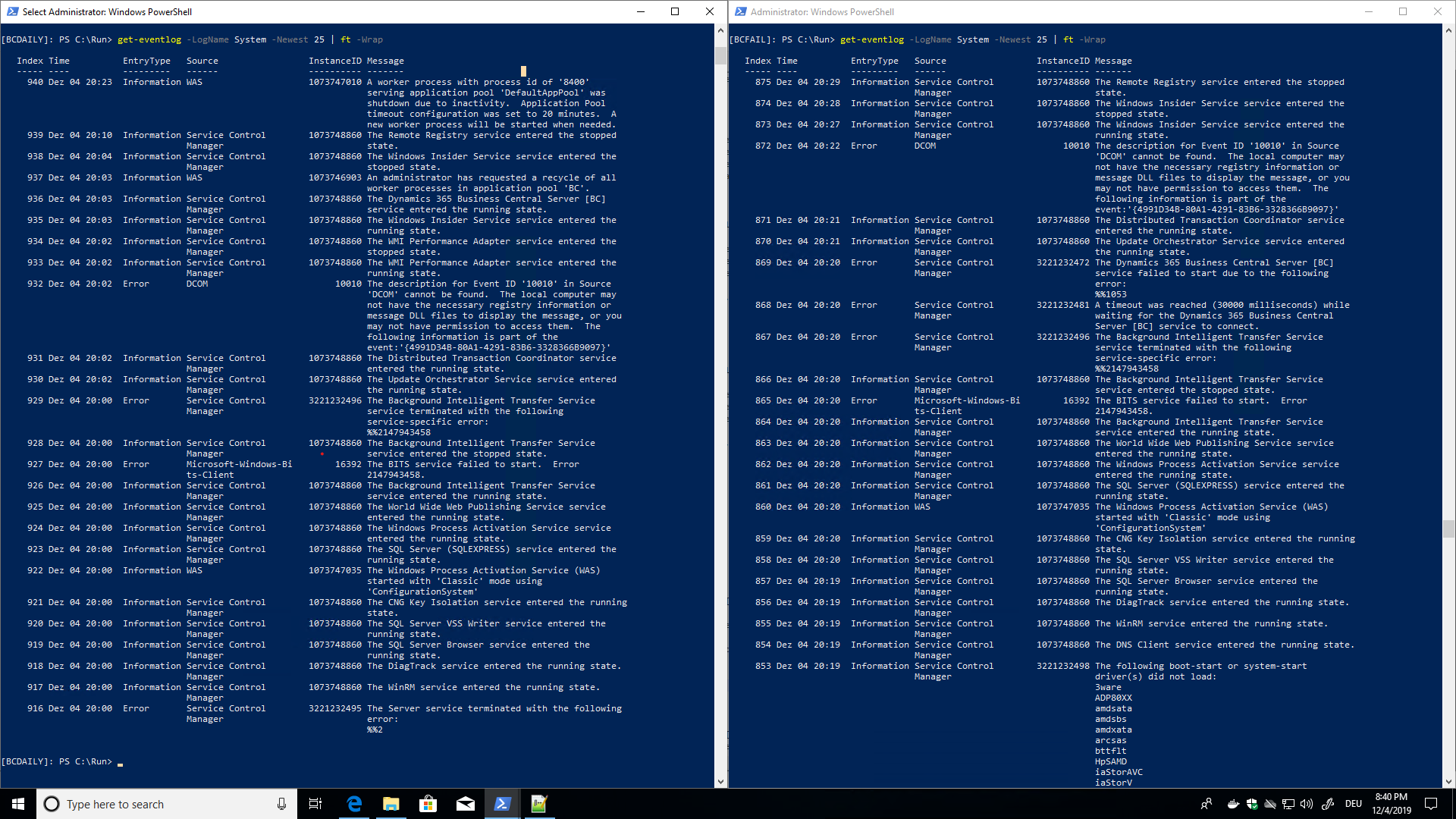Click index 922 WAS source in left window
Image resolution: width=1456 pixels, height=819 pixels.
click(194, 570)
